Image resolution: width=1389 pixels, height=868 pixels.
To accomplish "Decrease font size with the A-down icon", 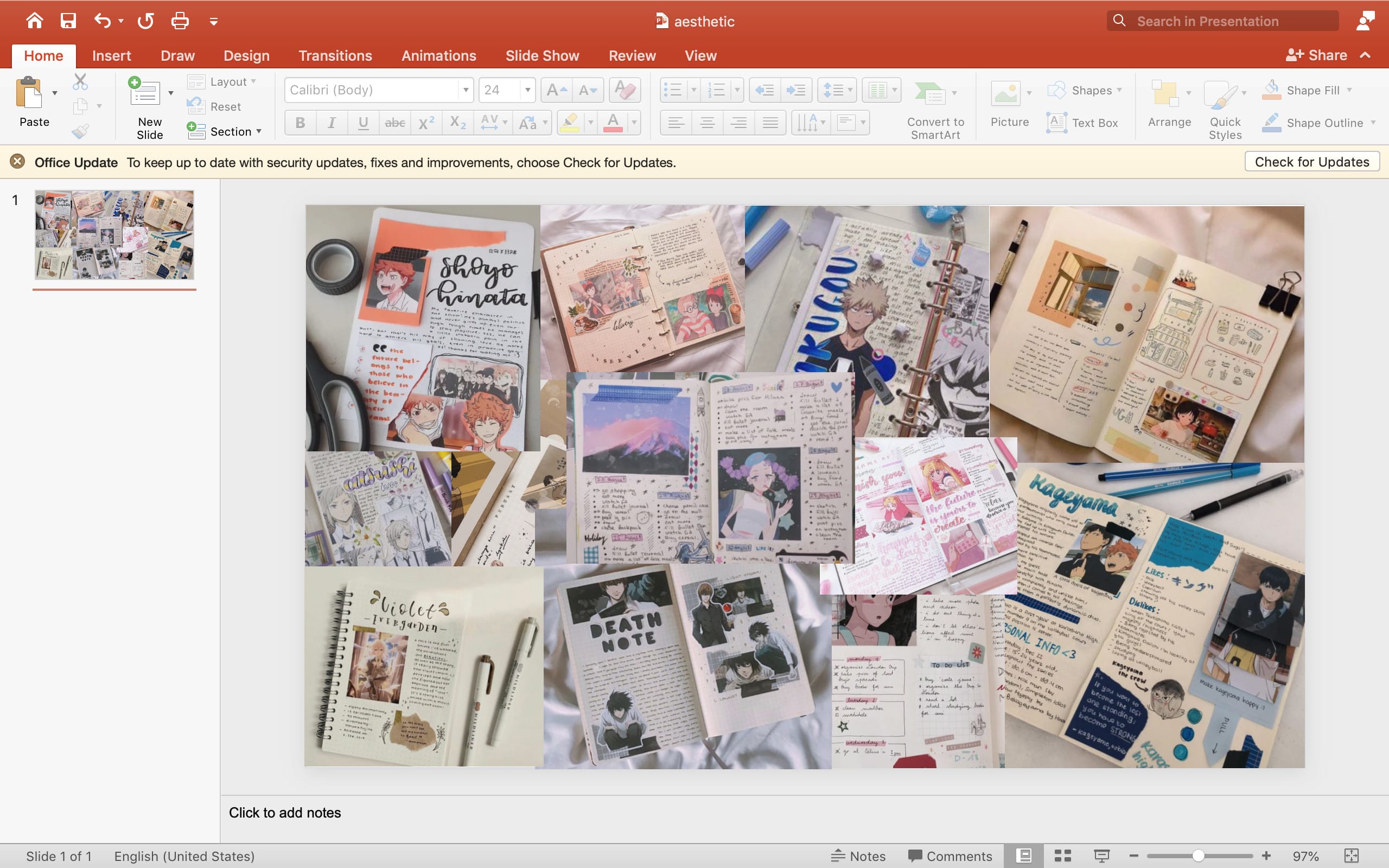I will point(588,90).
